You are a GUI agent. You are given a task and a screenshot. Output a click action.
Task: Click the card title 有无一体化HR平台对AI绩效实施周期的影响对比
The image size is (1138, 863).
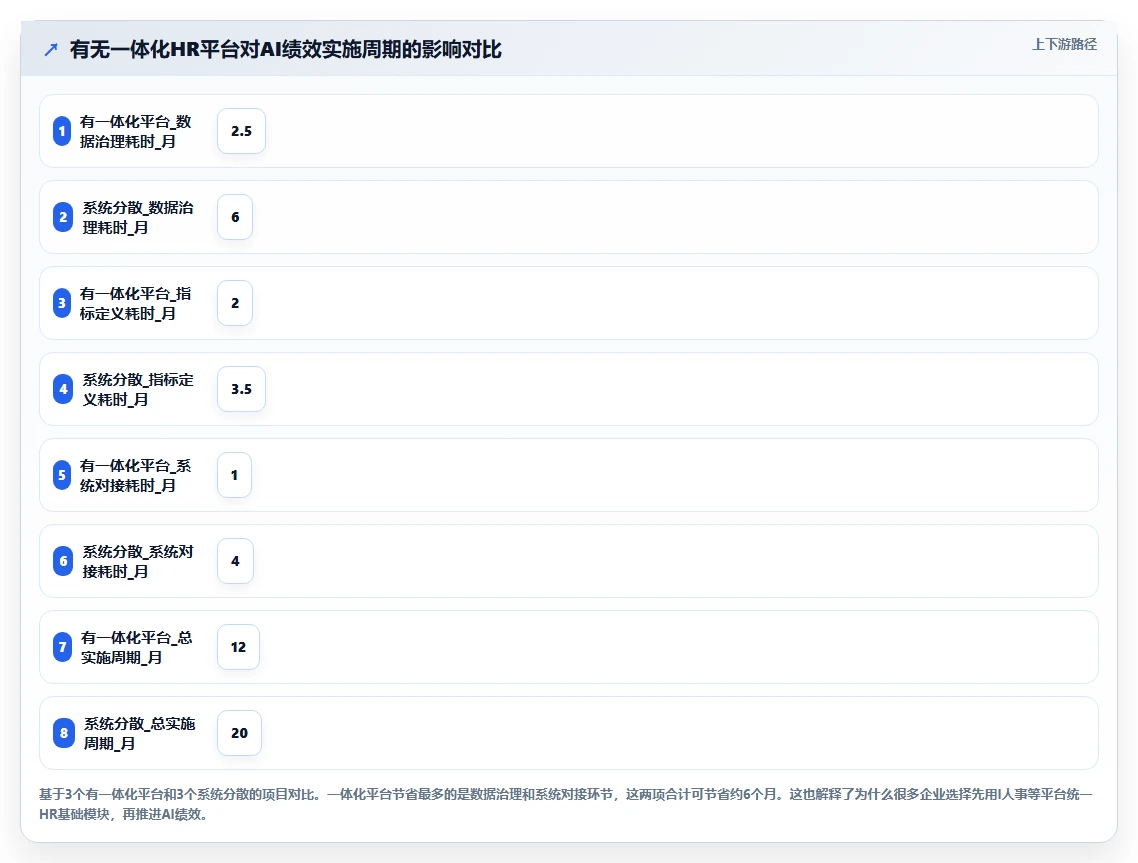[285, 49]
